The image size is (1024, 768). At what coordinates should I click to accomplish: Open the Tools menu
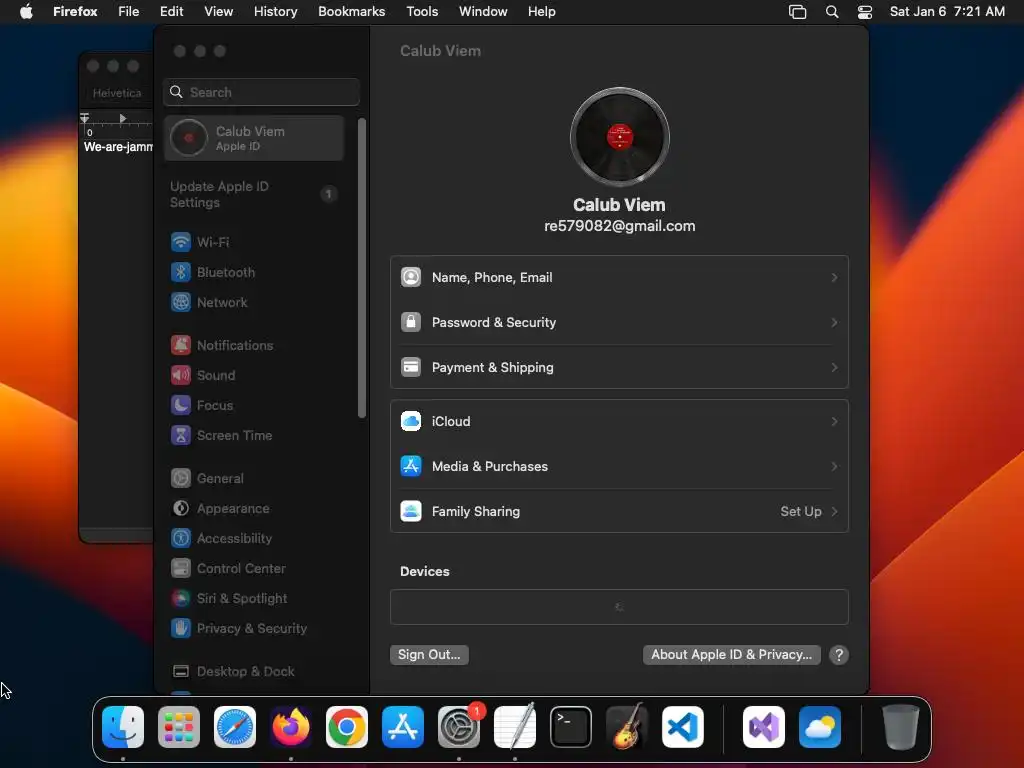tap(422, 12)
